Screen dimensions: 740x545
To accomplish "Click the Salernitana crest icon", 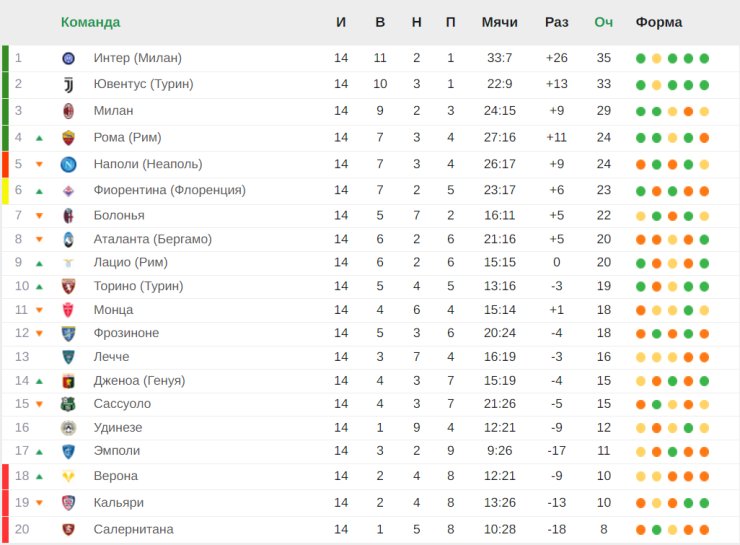I will pyautogui.click(x=68, y=529).
